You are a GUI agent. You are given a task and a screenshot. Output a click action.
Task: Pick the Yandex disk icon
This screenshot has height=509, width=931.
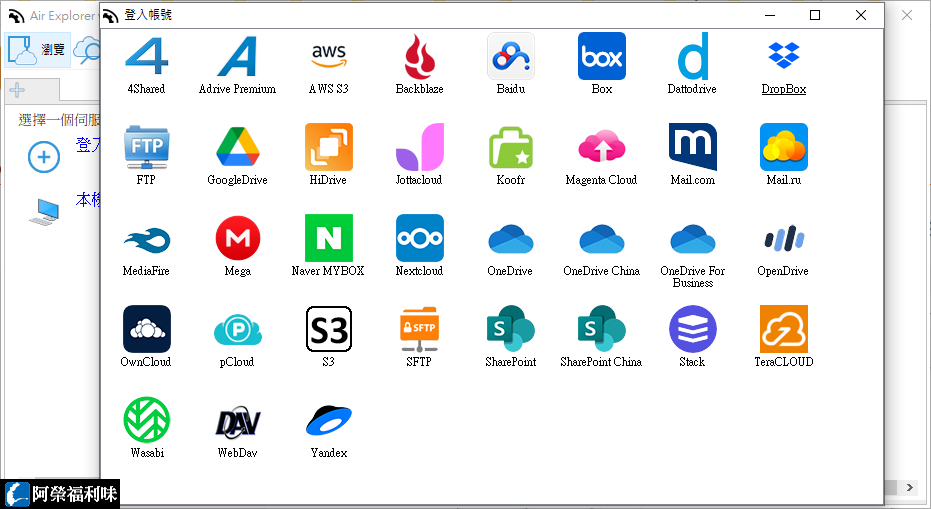[329, 420]
